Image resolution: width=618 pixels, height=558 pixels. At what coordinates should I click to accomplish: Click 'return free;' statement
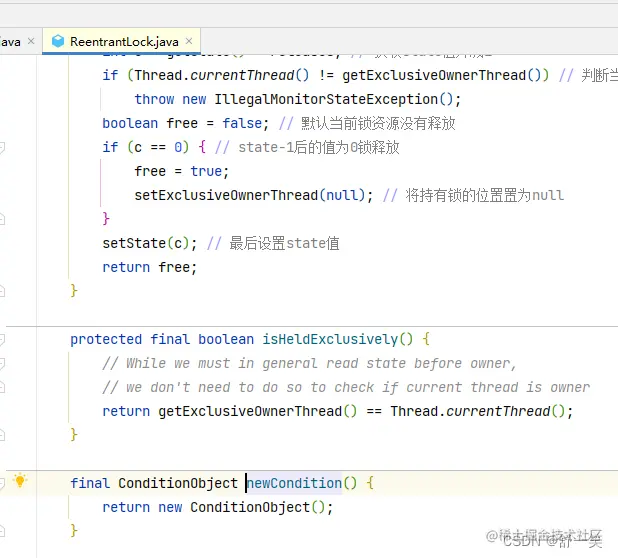150,268
